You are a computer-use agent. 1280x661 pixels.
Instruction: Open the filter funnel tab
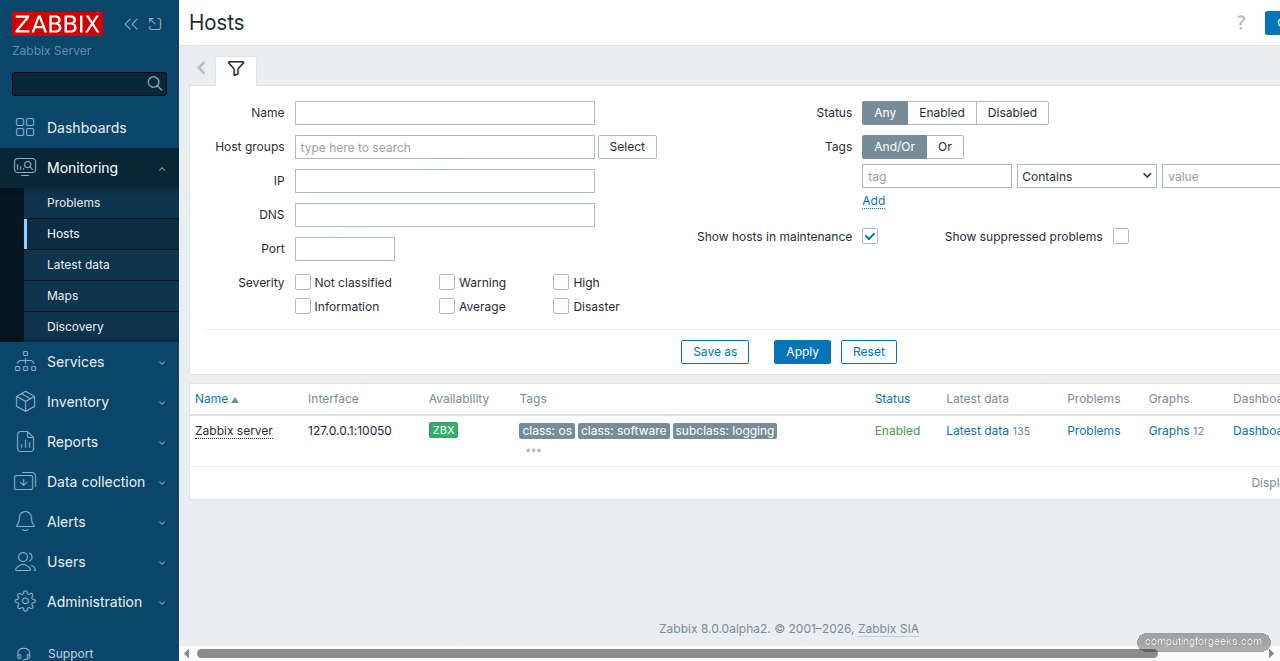(x=236, y=70)
